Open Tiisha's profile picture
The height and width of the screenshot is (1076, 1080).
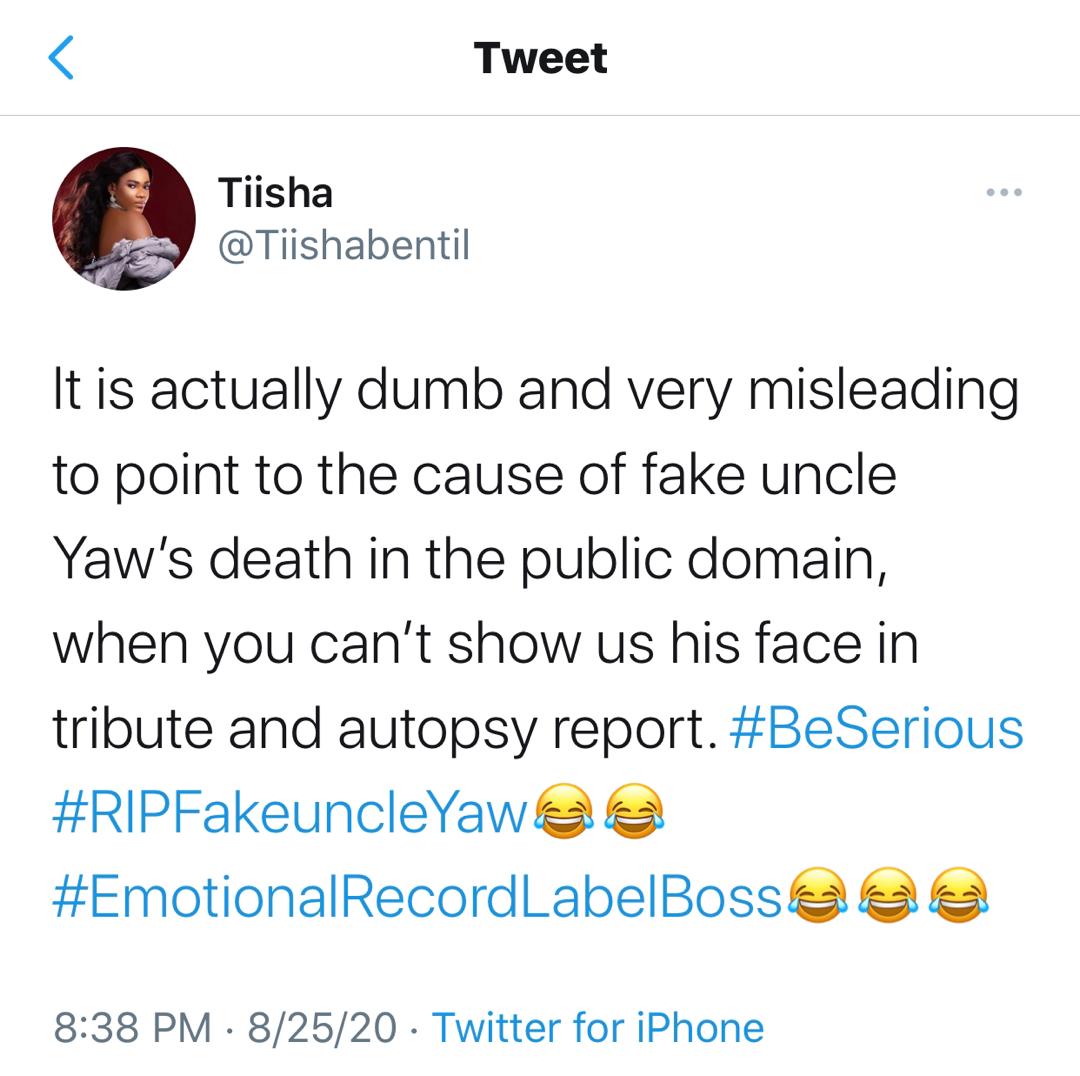pos(124,218)
